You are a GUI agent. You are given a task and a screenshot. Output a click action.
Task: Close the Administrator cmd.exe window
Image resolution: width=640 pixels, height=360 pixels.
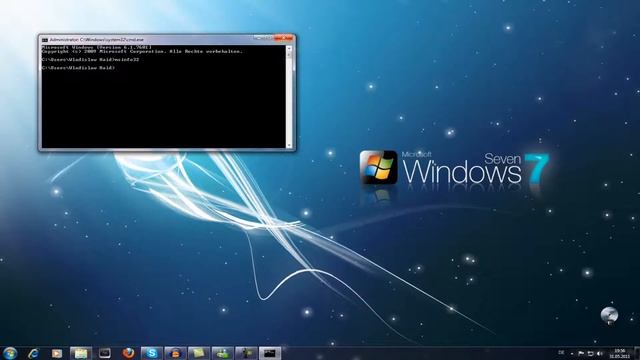tap(283, 38)
